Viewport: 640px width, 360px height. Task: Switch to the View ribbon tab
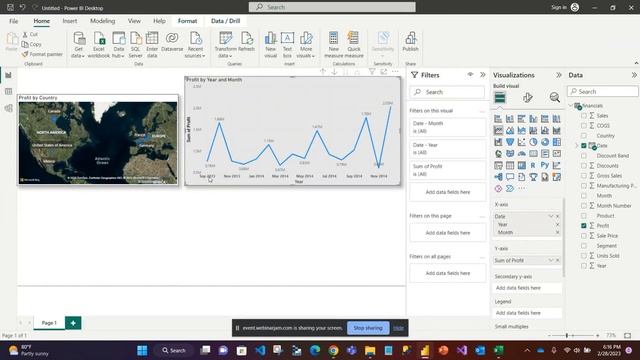(x=134, y=21)
